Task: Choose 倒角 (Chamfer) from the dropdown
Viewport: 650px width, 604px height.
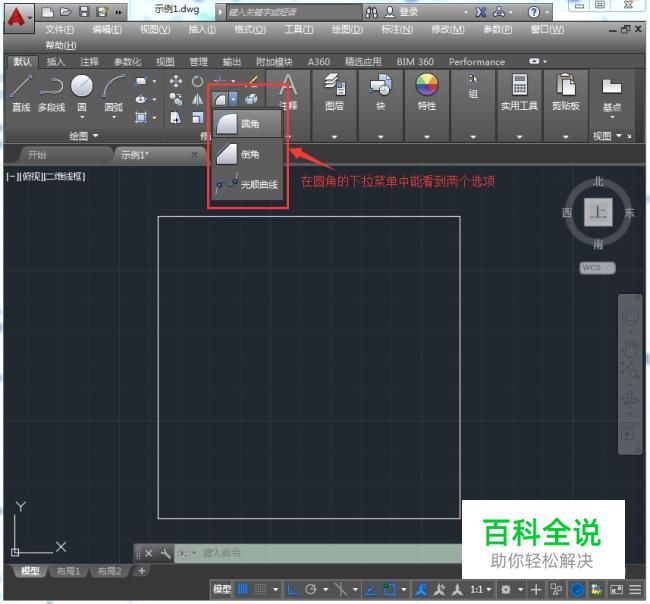Action: [x=247, y=154]
